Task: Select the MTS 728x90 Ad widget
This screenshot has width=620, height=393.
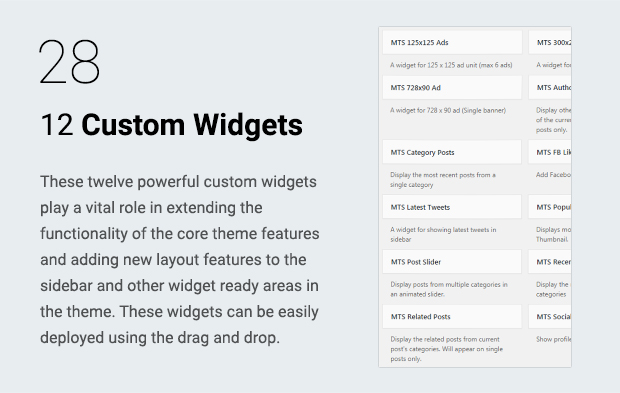Action: pos(452,87)
